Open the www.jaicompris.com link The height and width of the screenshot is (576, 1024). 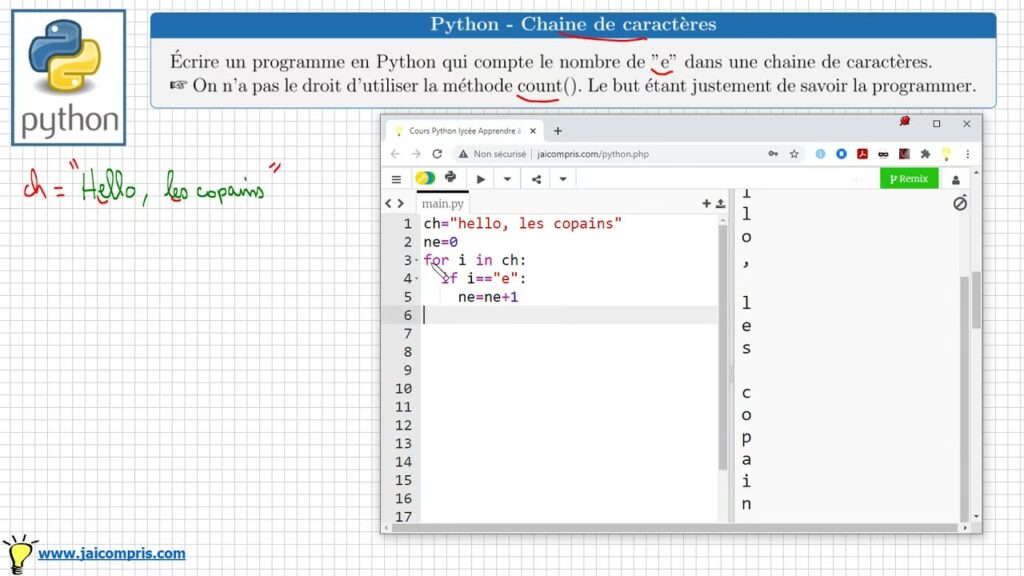(111, 554)
